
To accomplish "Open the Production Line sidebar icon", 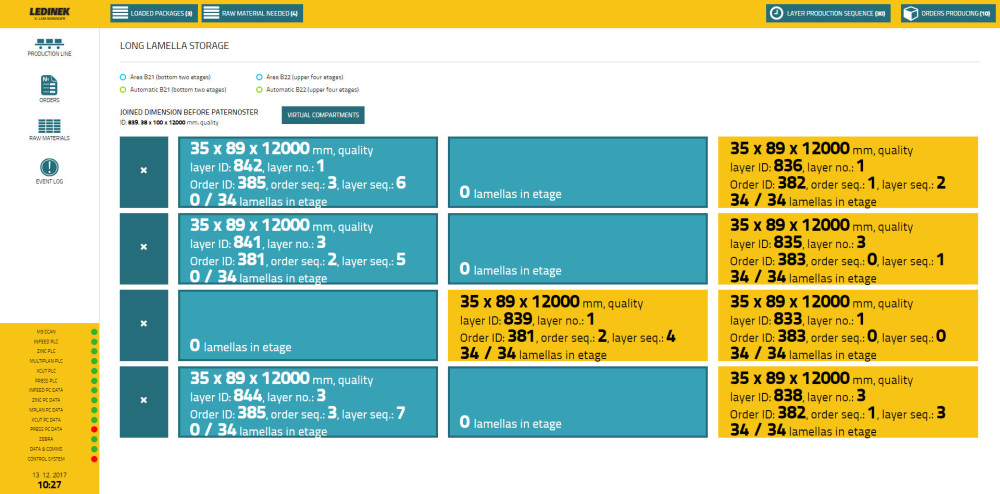I will pyautogui.click(x=49, y=45).
